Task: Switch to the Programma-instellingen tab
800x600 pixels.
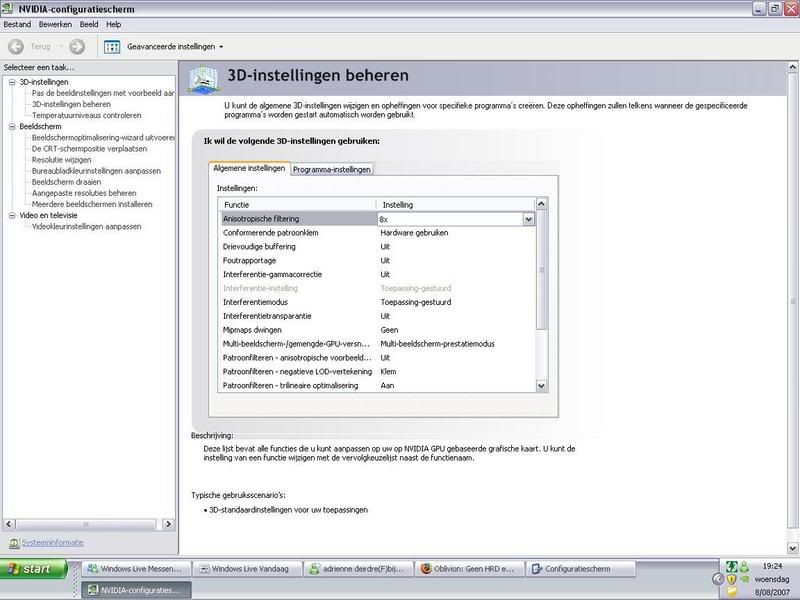Action: coord(332,169)
